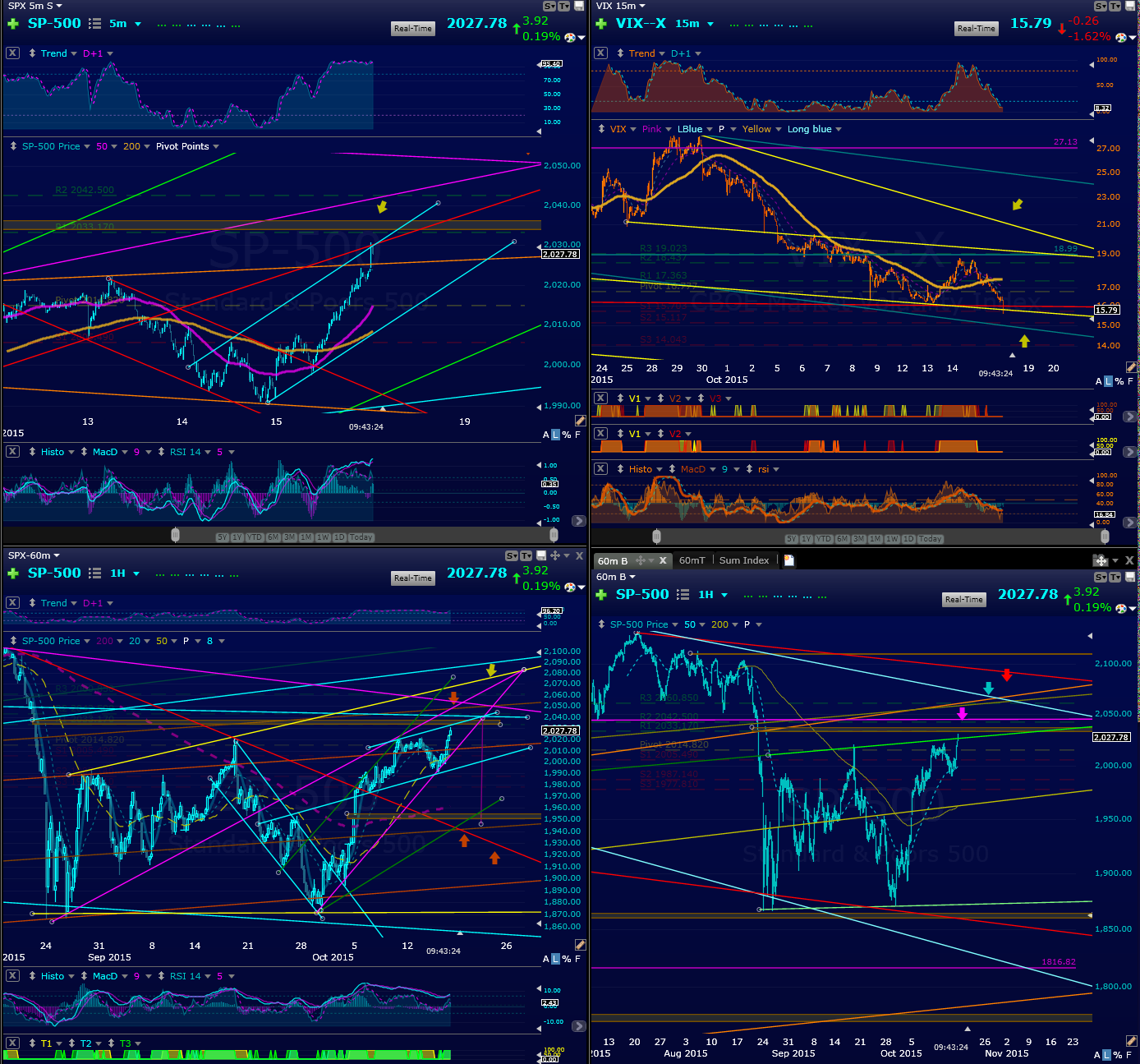The image size is (1140, 1064).
Task: Toggle A auto scale in SPX 5m chart
Action: 546,435
